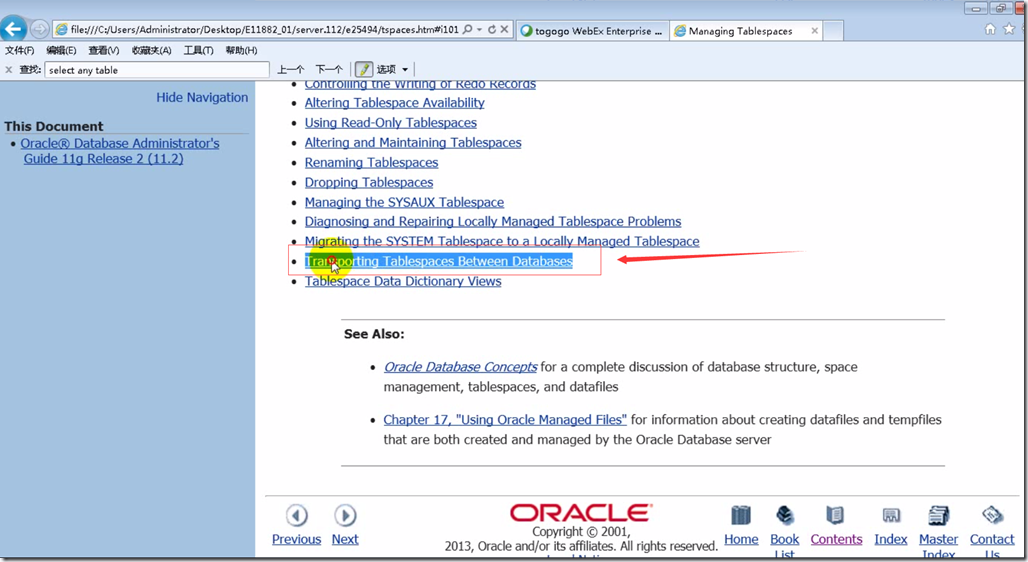Stop loading with the X icon
The image size is (1028, 562).
pos(504,30)
